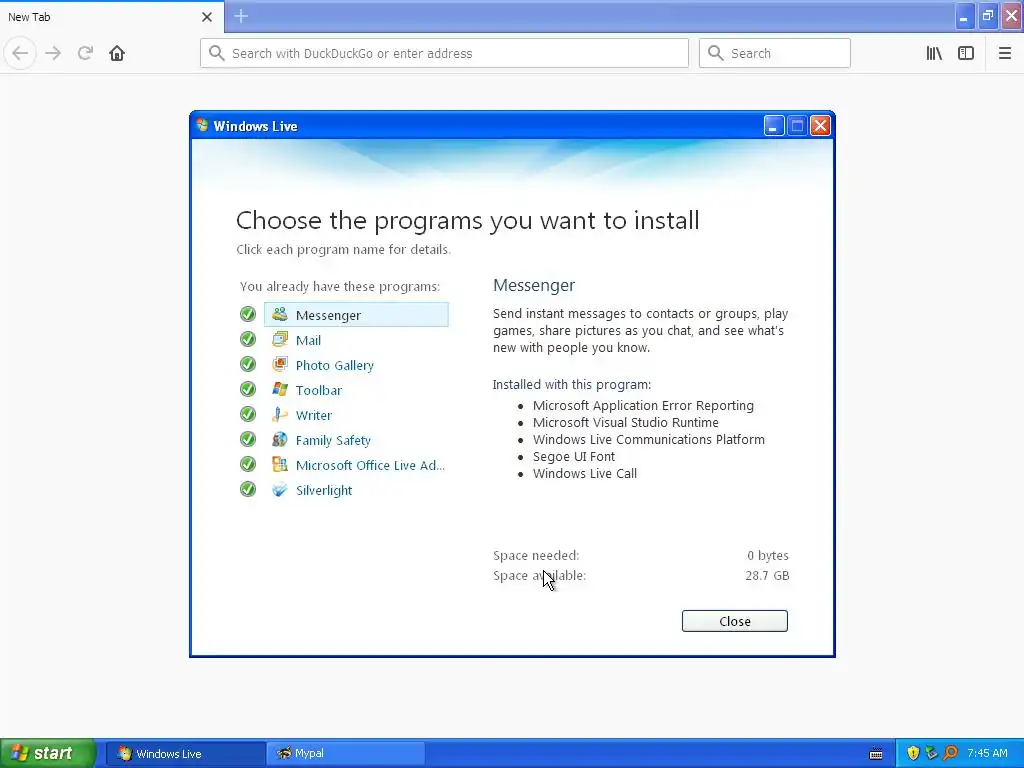Open the browser hamburger menu

click(x=1004, y=53)
